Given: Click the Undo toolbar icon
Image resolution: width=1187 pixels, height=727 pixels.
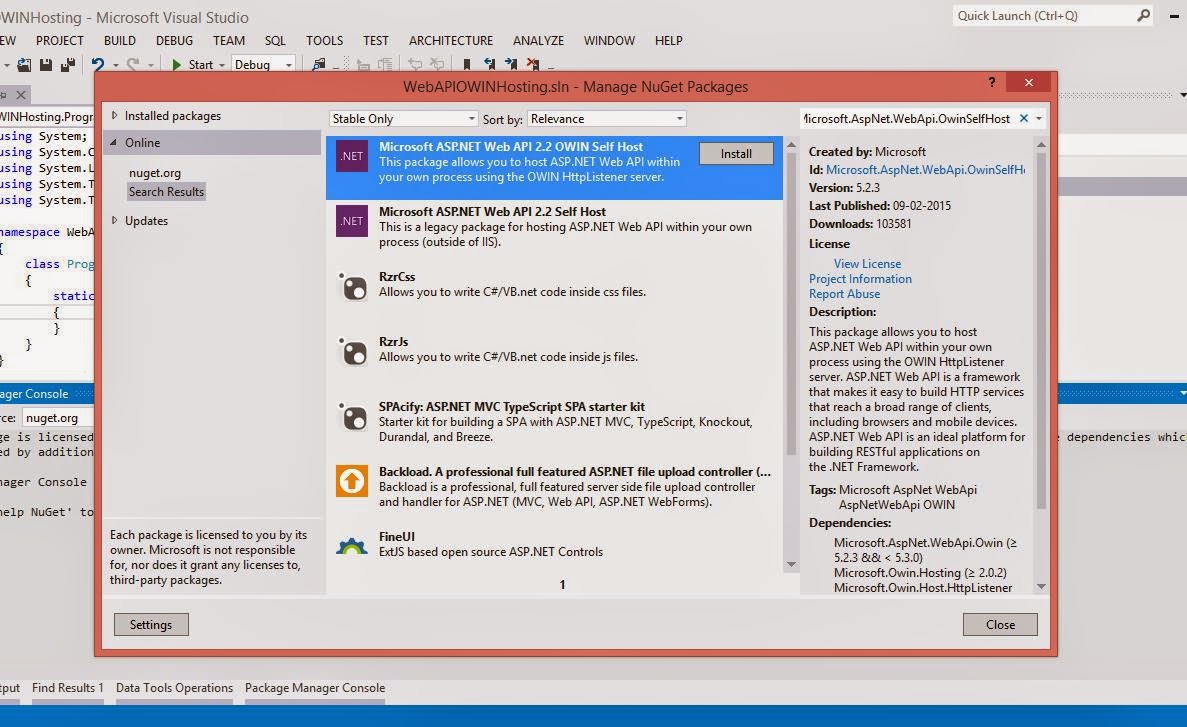Looking at the screenshot, I should (98, 65).
